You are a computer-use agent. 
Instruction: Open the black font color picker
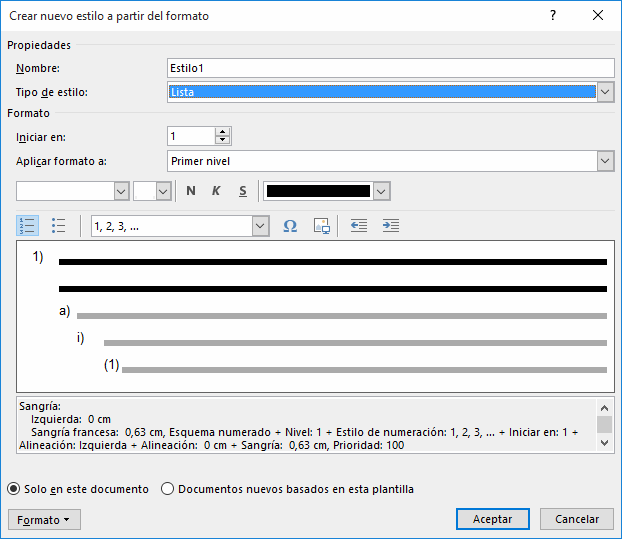pyautogui.click(x=381, y=191)
